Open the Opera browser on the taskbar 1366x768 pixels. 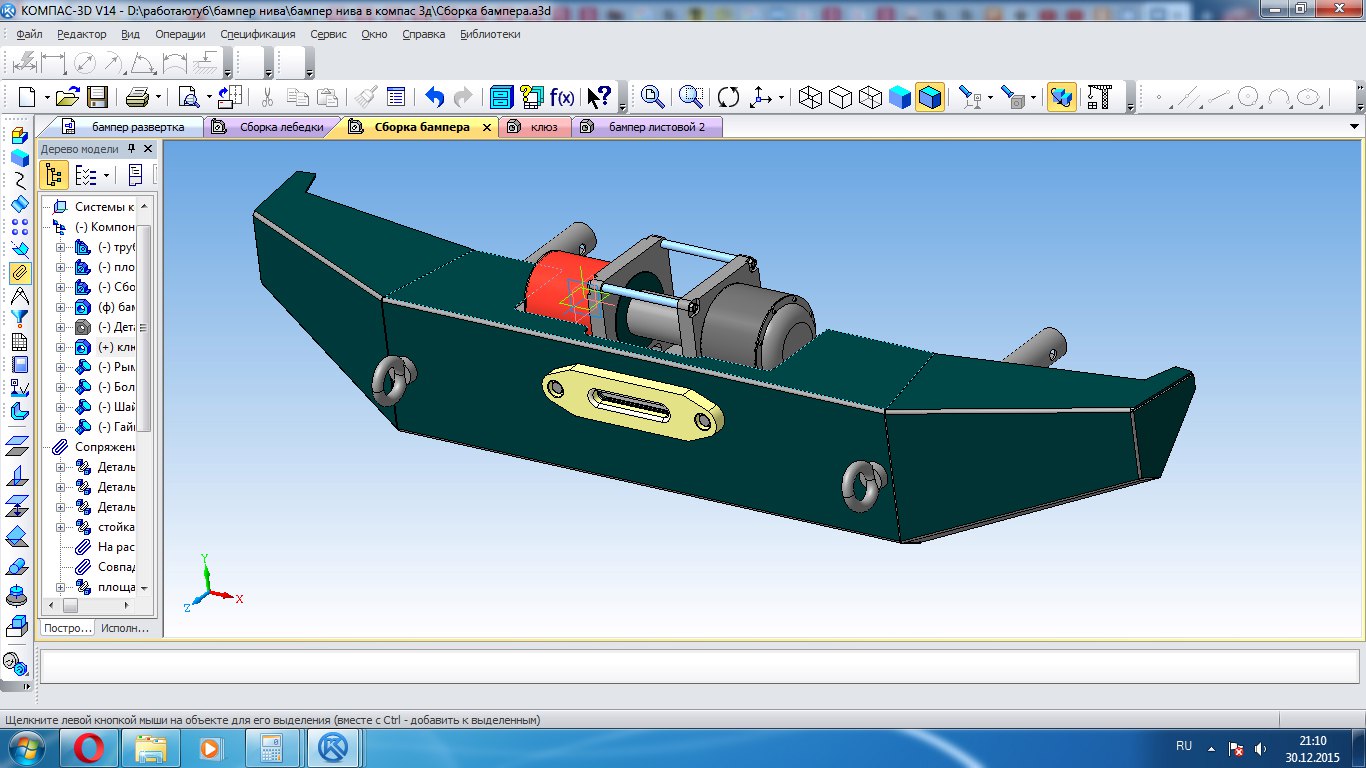click(88, 748)
